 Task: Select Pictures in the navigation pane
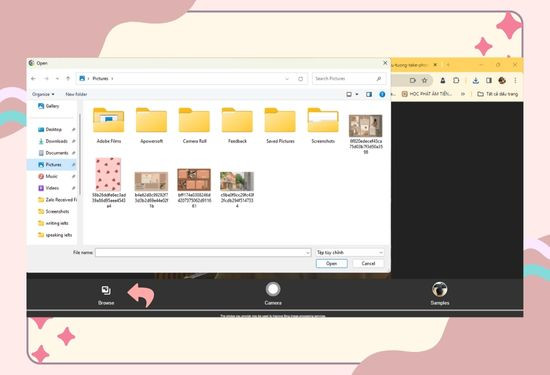tap(53, 165)
